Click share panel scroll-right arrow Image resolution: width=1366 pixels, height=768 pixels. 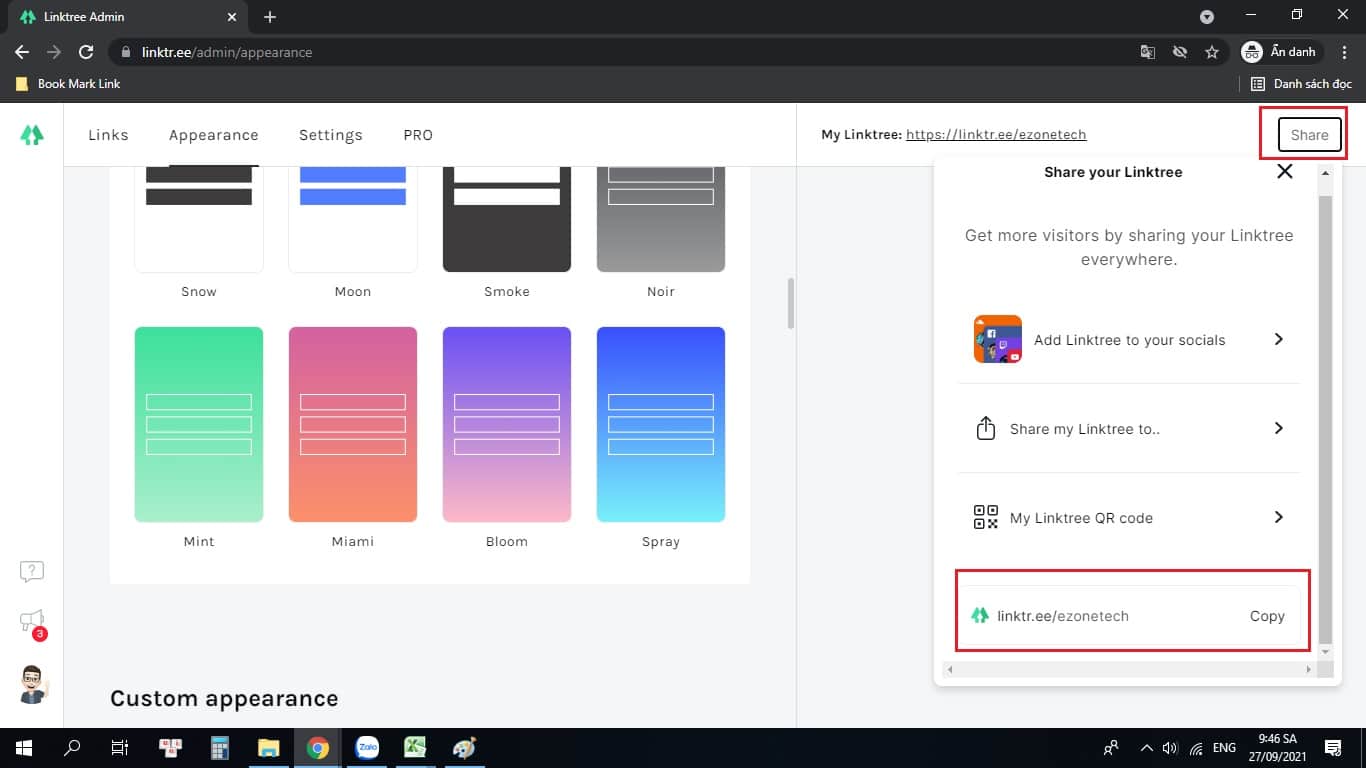point(1309,670)
